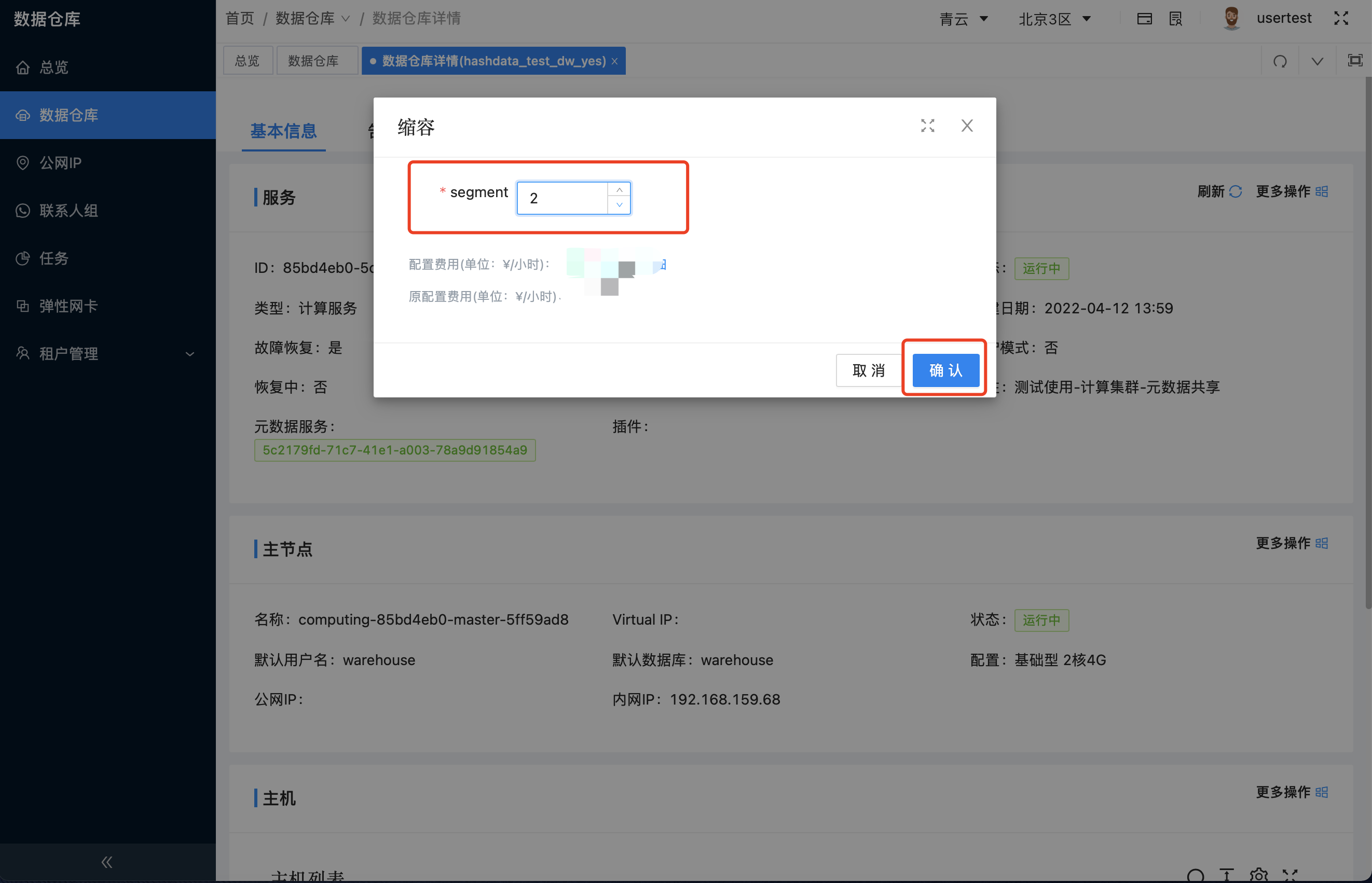Image resolution: width=1372 pixels, height=883 pixels.
Task: Switch to the 数据仓库 tab
Action: tap(317, 60)
